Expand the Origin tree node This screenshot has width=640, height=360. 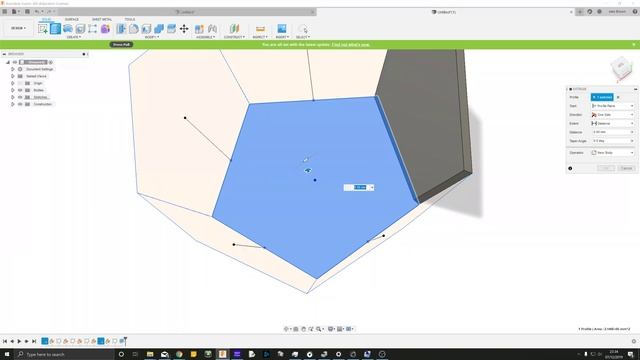pos(13,83)
